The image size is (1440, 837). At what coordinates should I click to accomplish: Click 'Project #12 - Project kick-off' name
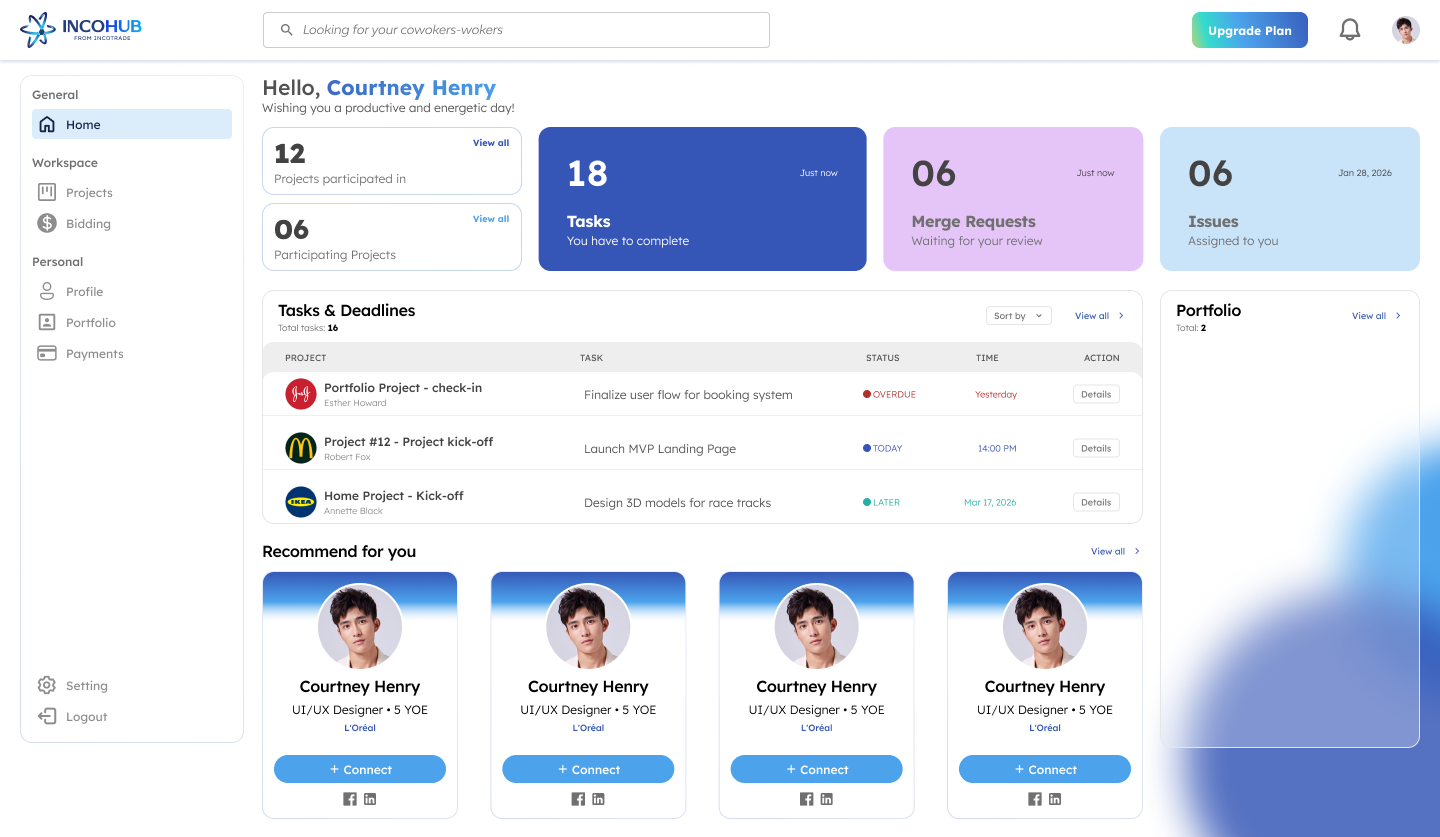[x=408, y=441]
